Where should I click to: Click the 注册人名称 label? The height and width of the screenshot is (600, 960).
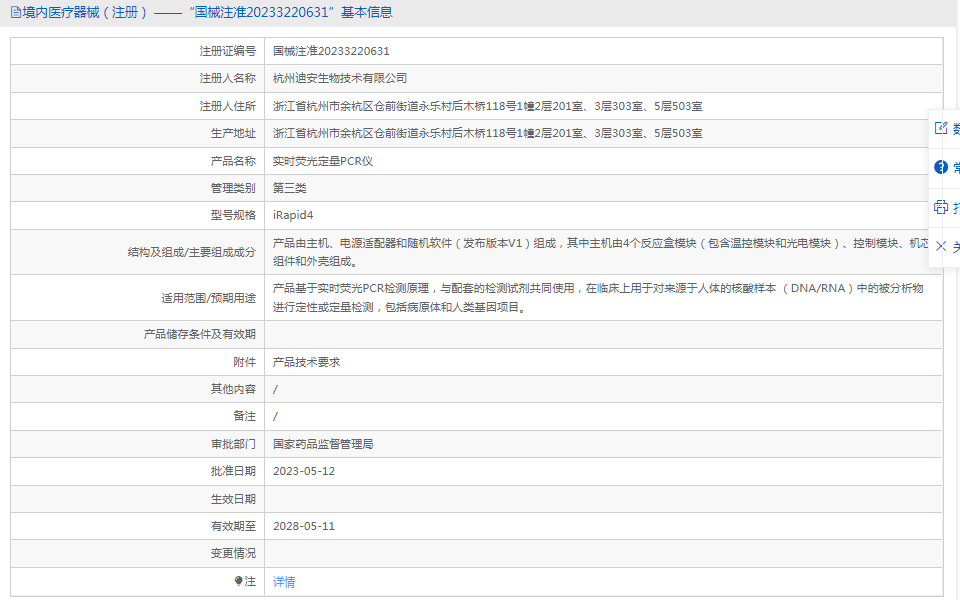[228, 78]
